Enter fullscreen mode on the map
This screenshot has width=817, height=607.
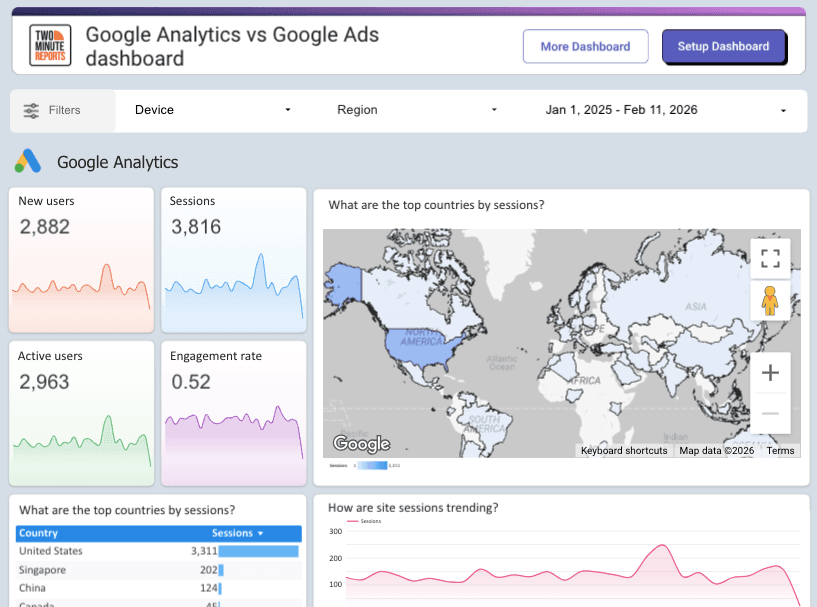click(x=770, y=258)
